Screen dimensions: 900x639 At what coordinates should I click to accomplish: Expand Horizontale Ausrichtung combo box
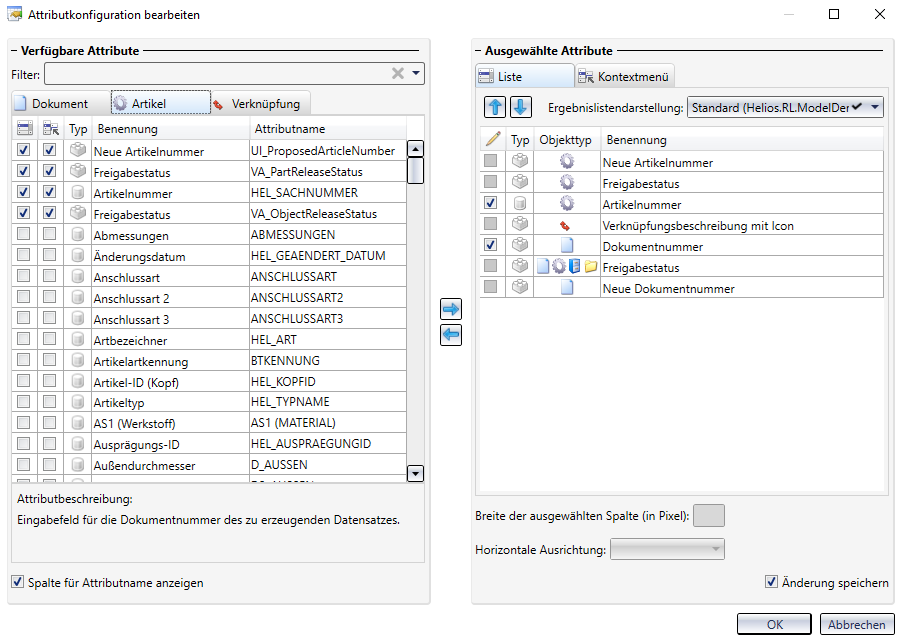[714, 549]
